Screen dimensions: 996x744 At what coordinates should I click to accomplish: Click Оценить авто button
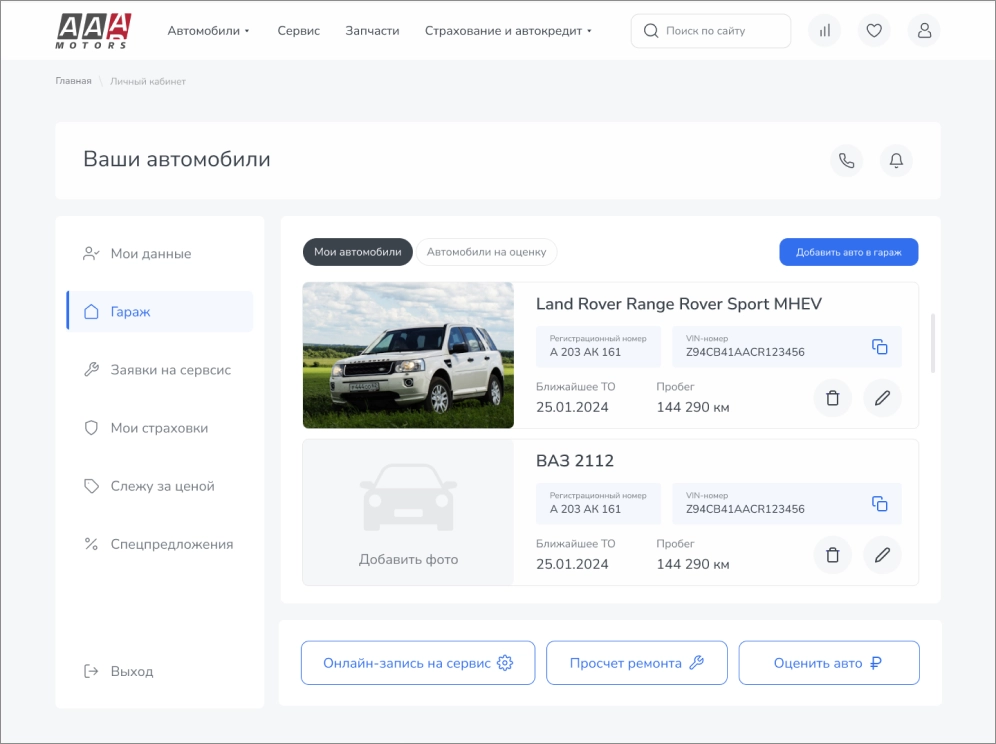(829, 663)
